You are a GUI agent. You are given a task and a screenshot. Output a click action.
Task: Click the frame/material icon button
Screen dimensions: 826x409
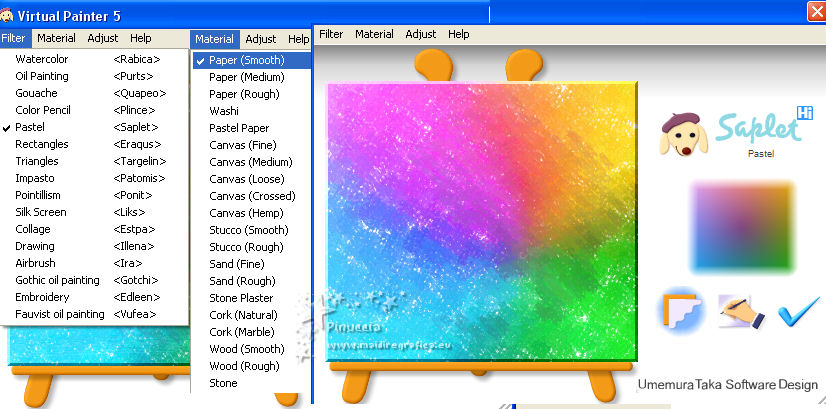pos(682,311)
